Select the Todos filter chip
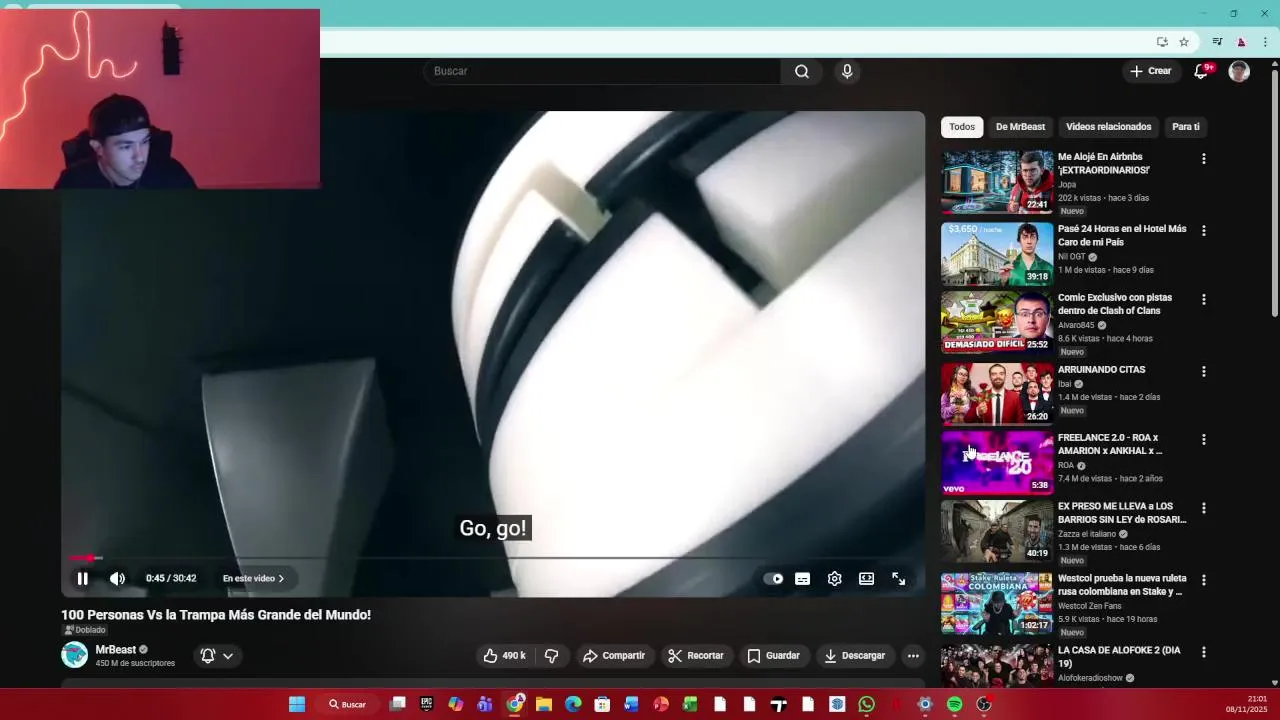Screen dimensions: 1280x720 (962, 127)
